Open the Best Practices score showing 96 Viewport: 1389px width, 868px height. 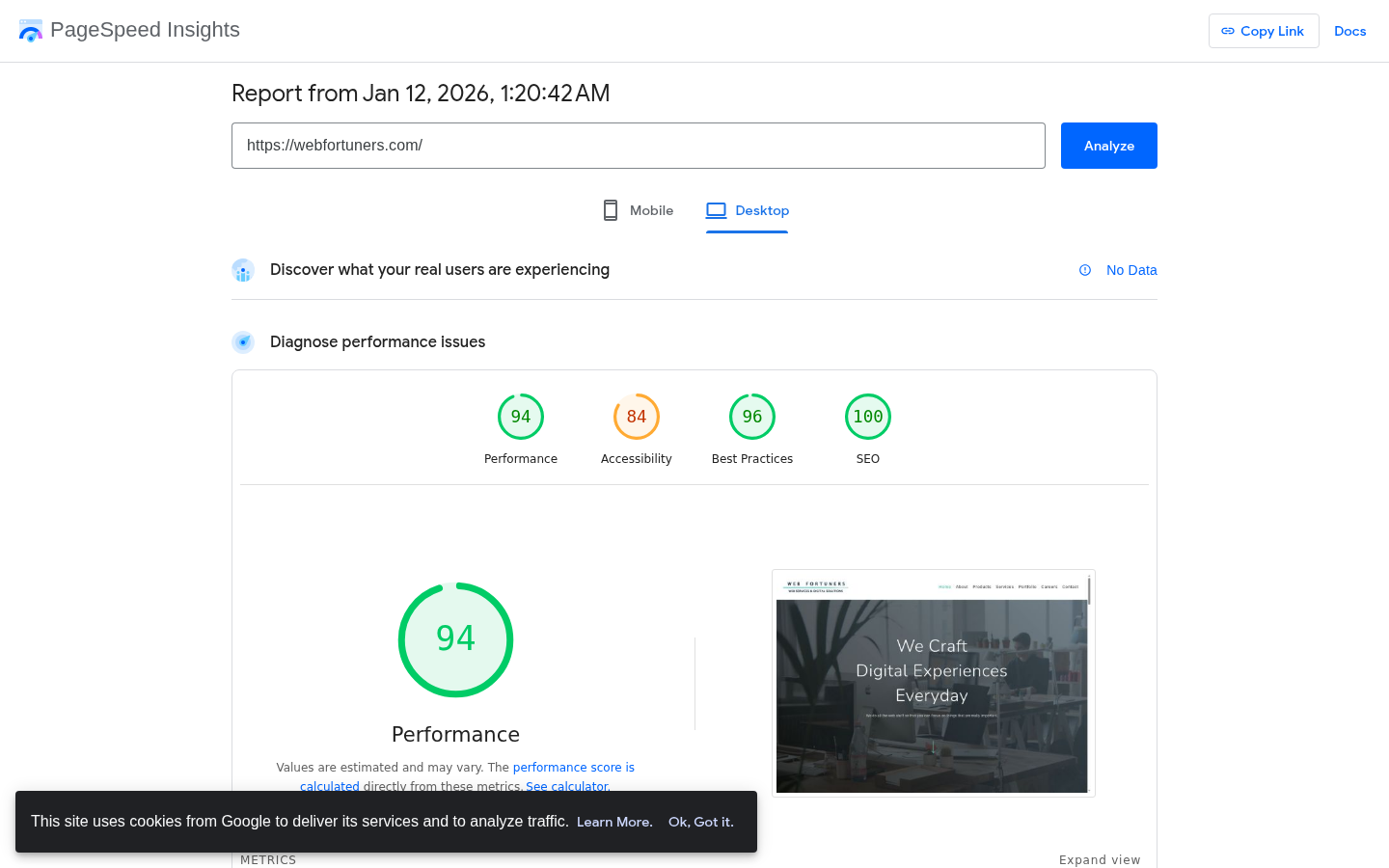(x=752, y=416)
